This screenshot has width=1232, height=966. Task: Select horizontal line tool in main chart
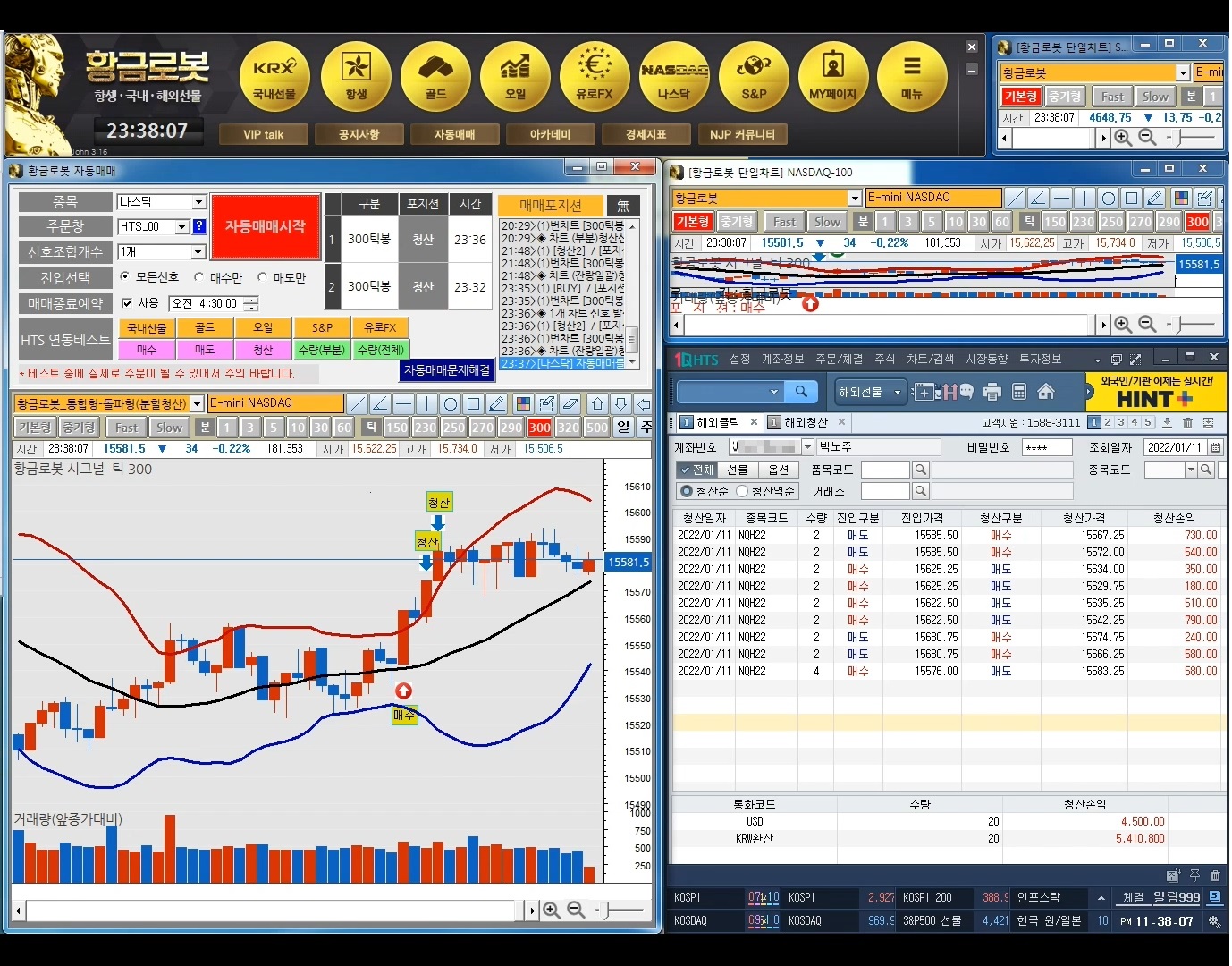tap(403, 403)
